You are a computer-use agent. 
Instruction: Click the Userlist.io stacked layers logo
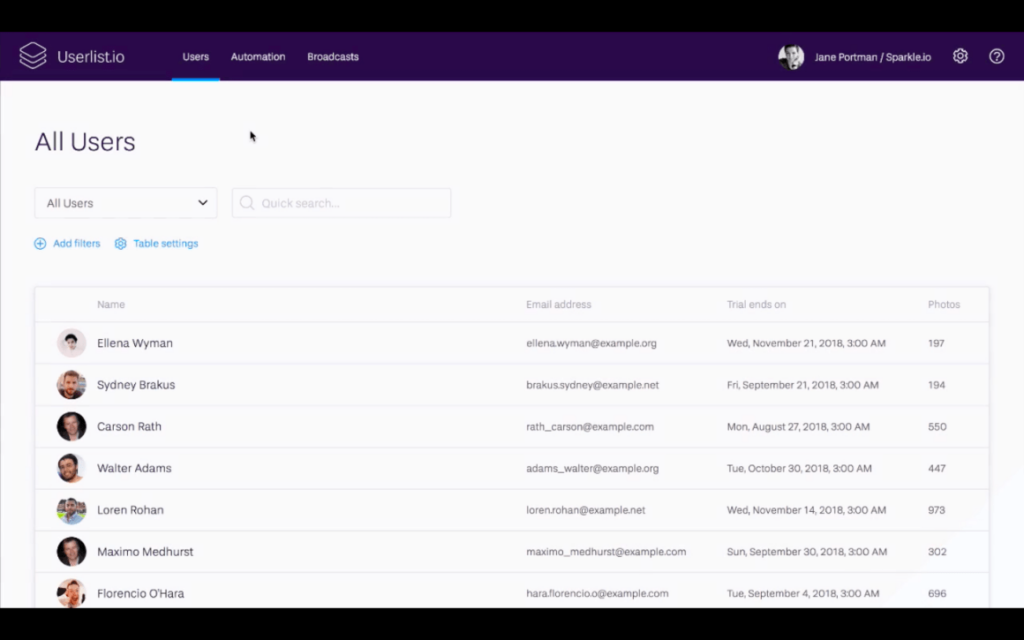(33, 56)
